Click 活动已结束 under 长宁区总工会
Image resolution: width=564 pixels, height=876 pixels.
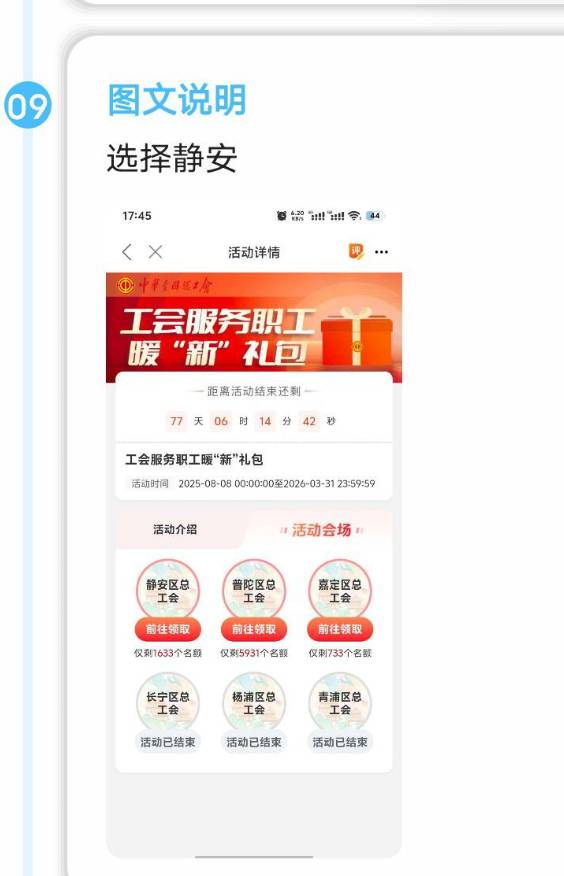pyautogui.click(x=168, y=742)
